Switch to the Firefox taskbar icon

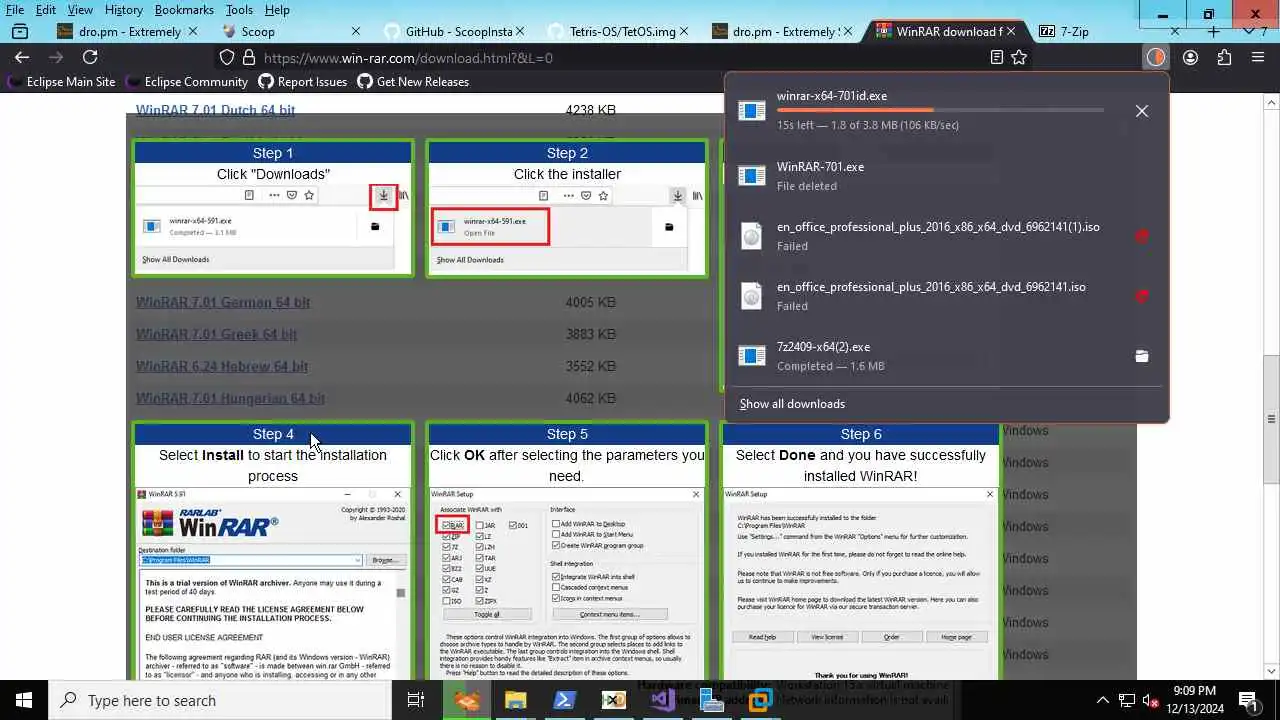click(467, 700)
